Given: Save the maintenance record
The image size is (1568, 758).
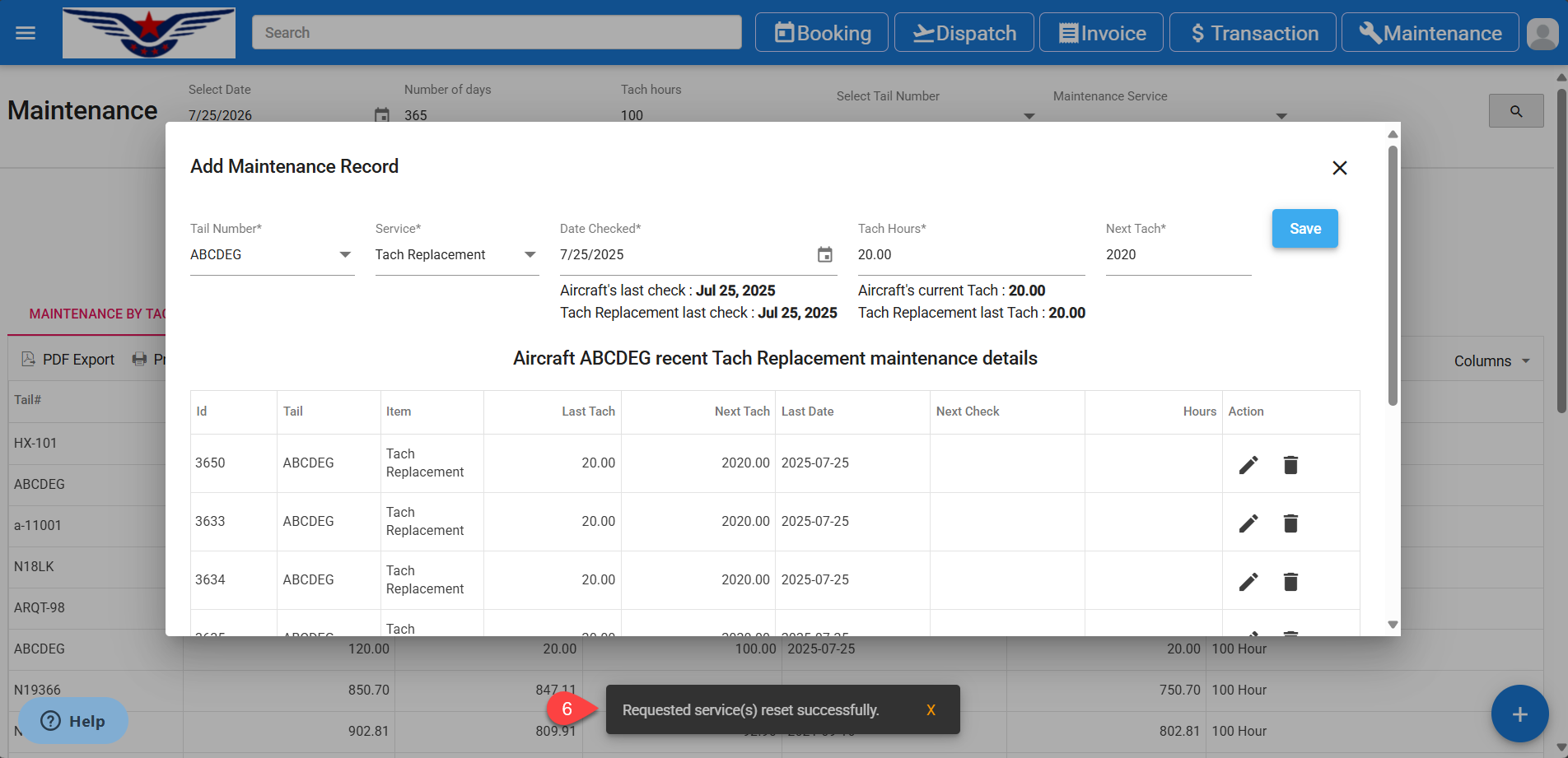Looking at the screenshot, I should pos(1304,229).
